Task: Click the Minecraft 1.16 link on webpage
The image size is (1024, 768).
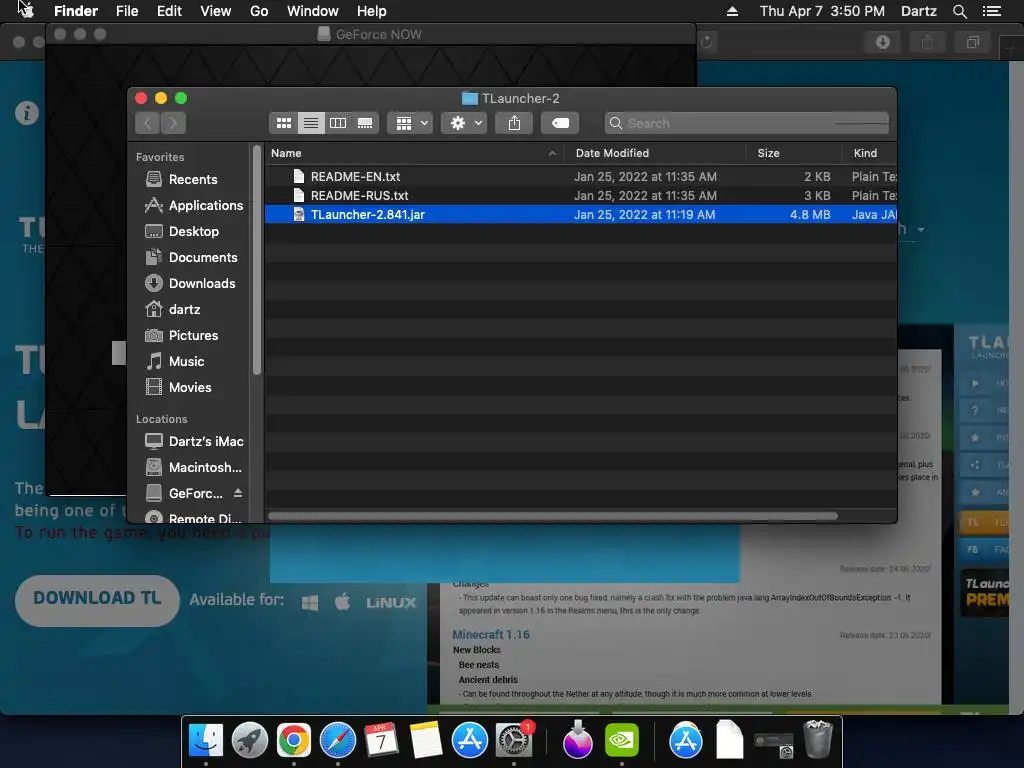Action: tap(491, 634)
